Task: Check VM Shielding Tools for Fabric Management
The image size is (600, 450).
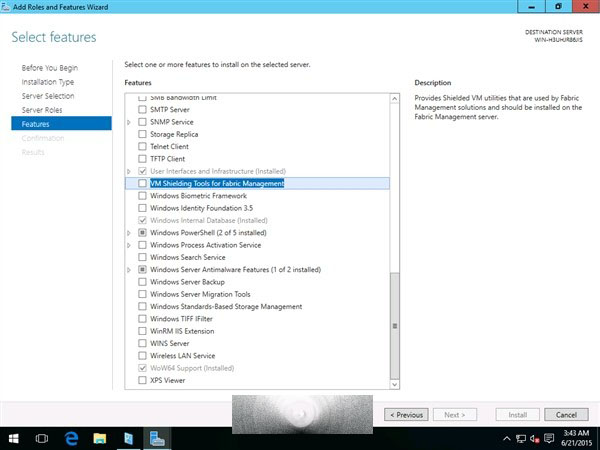Action: [x=142, y=183]
